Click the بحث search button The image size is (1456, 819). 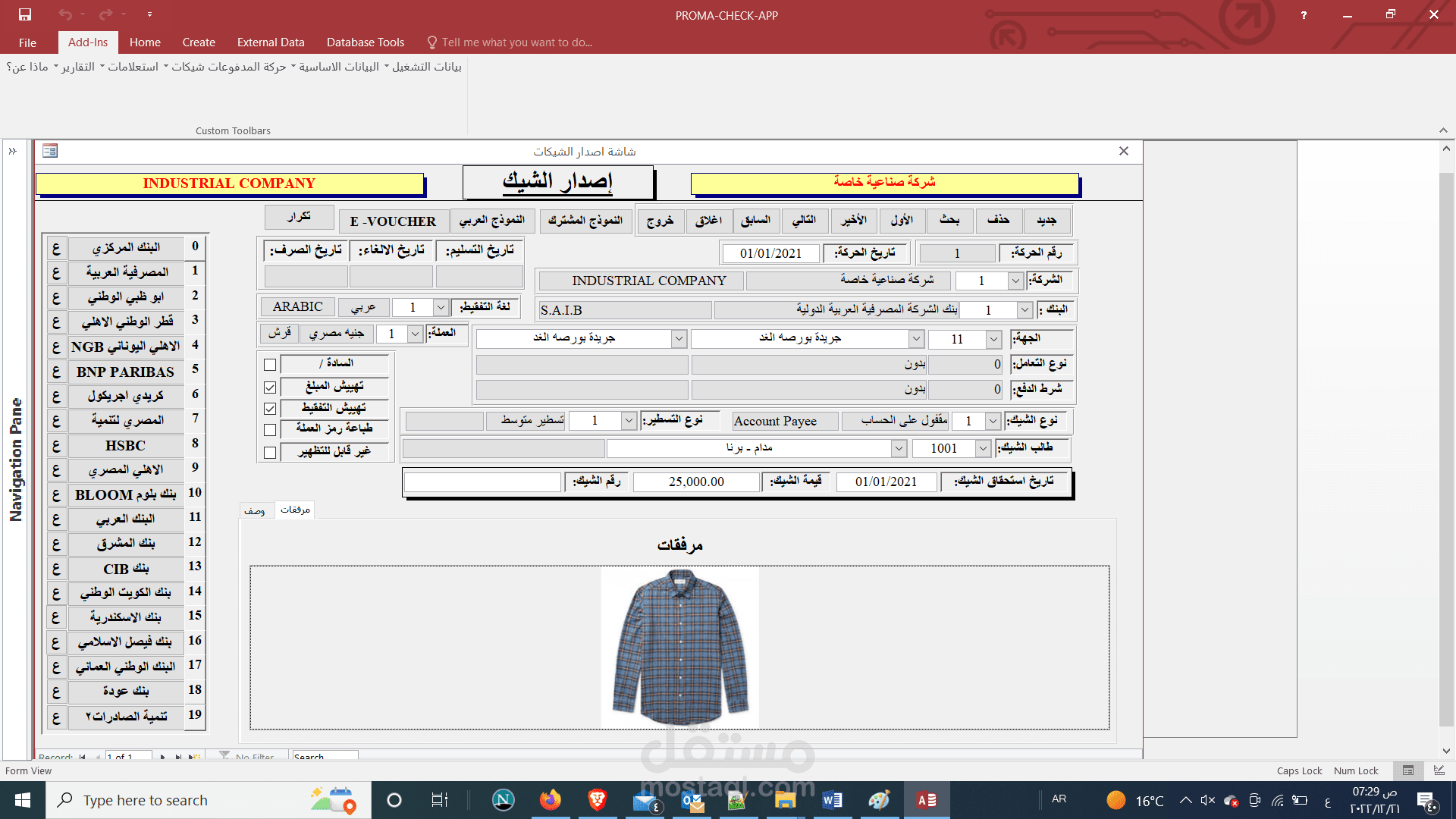point(949,220)
